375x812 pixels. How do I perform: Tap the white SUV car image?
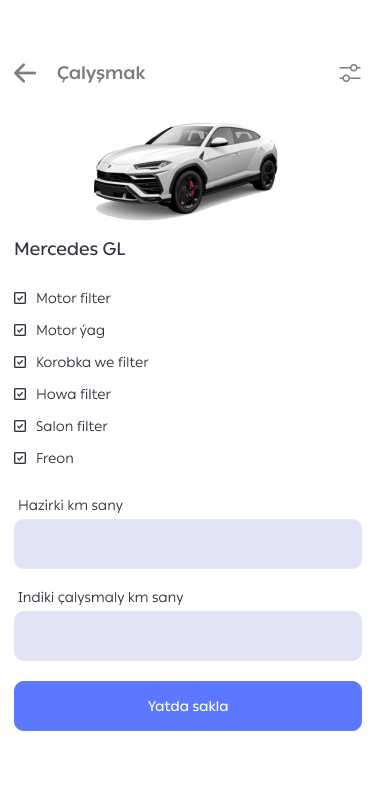185,170
